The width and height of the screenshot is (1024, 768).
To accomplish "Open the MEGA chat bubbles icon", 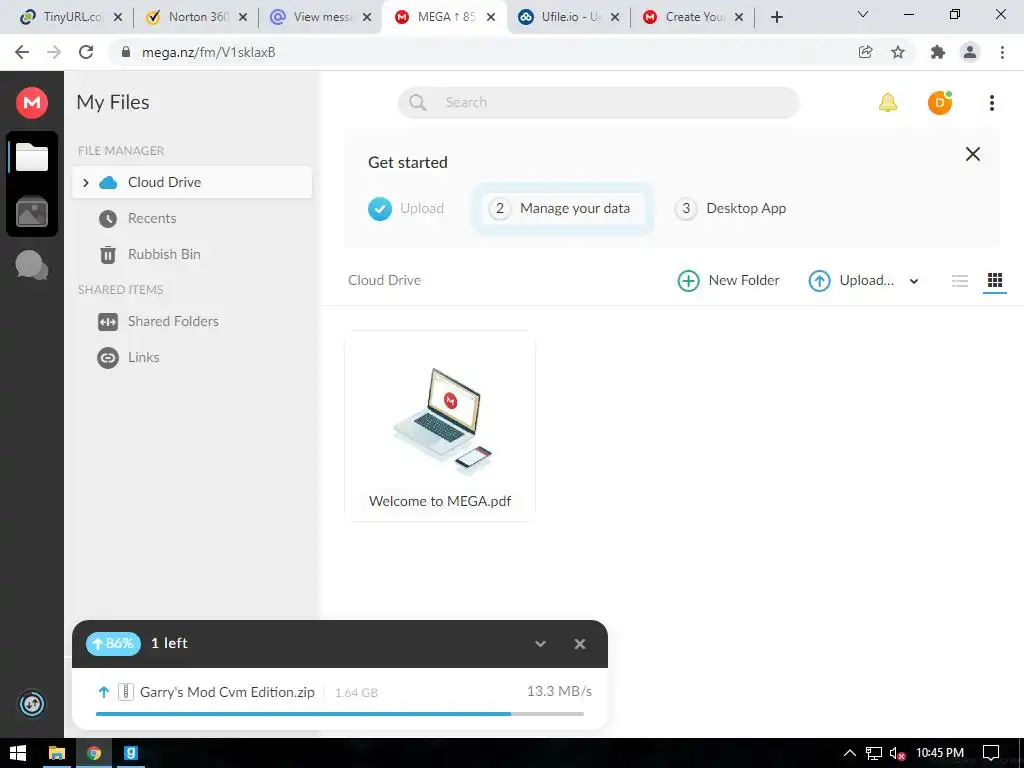I will (31, 265).
